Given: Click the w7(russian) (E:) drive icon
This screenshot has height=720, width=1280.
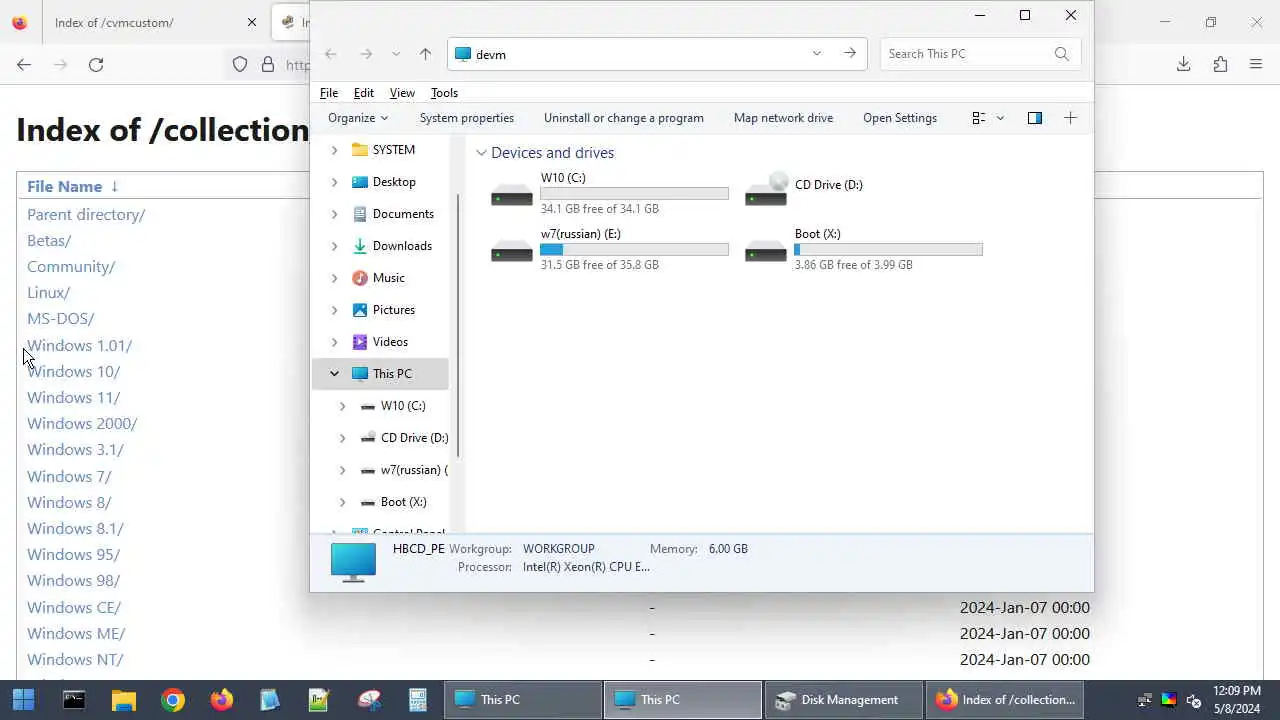Looking at the screenshot, I should 512,250.
